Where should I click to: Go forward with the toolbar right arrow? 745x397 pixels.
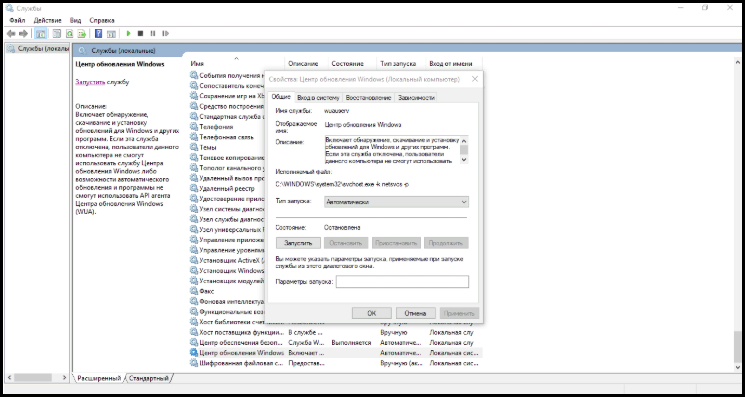pos(23,34)
